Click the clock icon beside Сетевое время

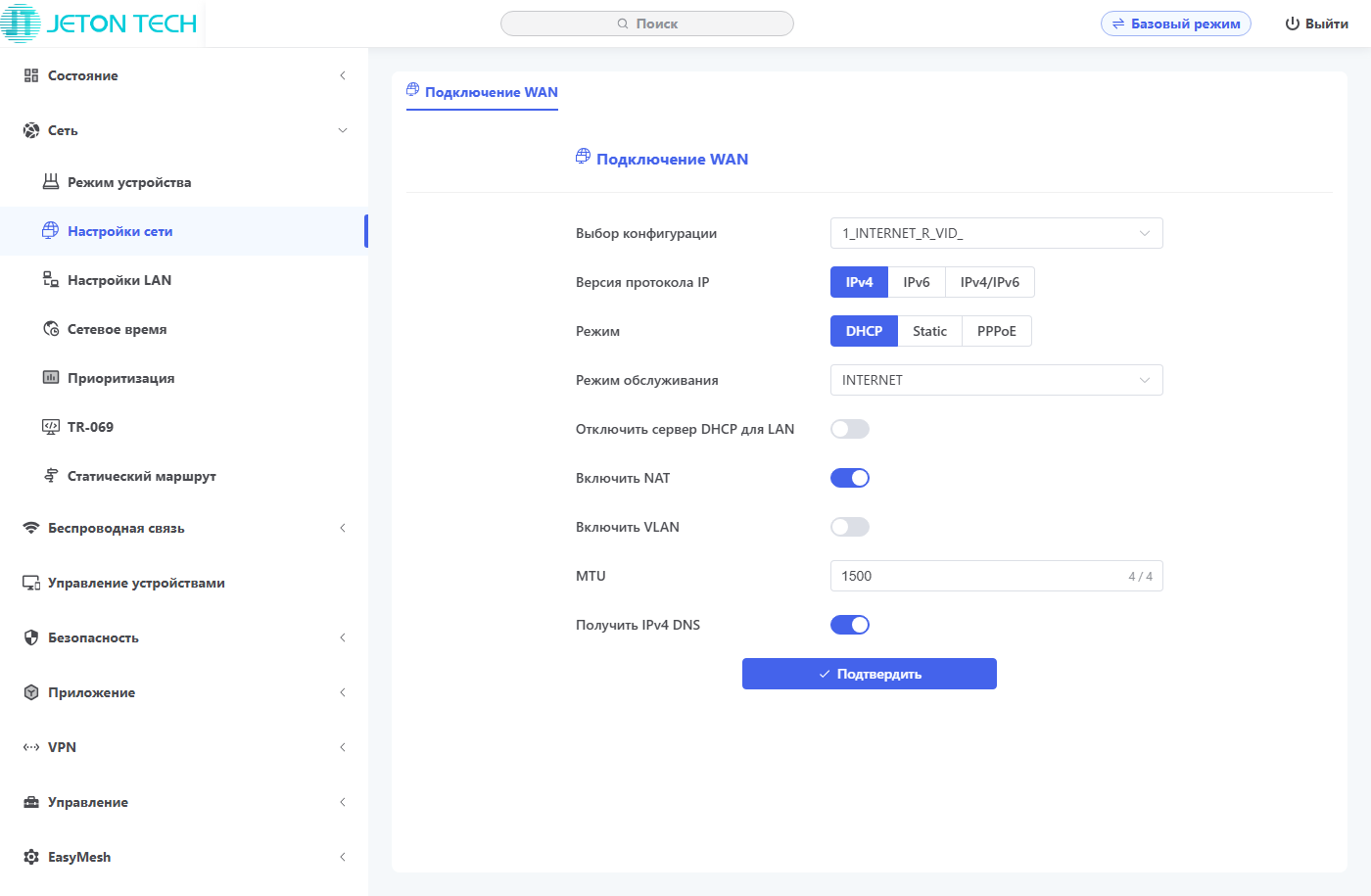click(x=51, y=329)
